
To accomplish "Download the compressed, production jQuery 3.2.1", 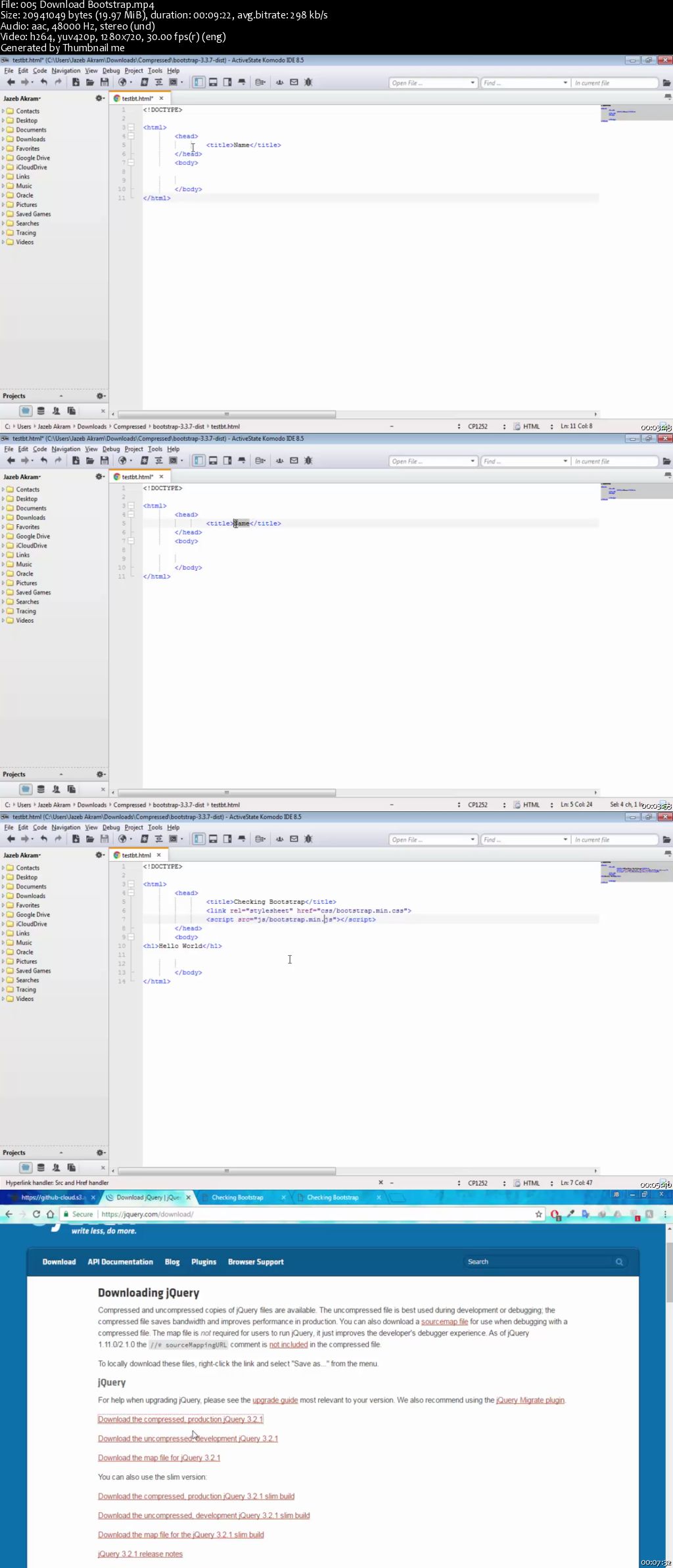I will click(180, 1419).
